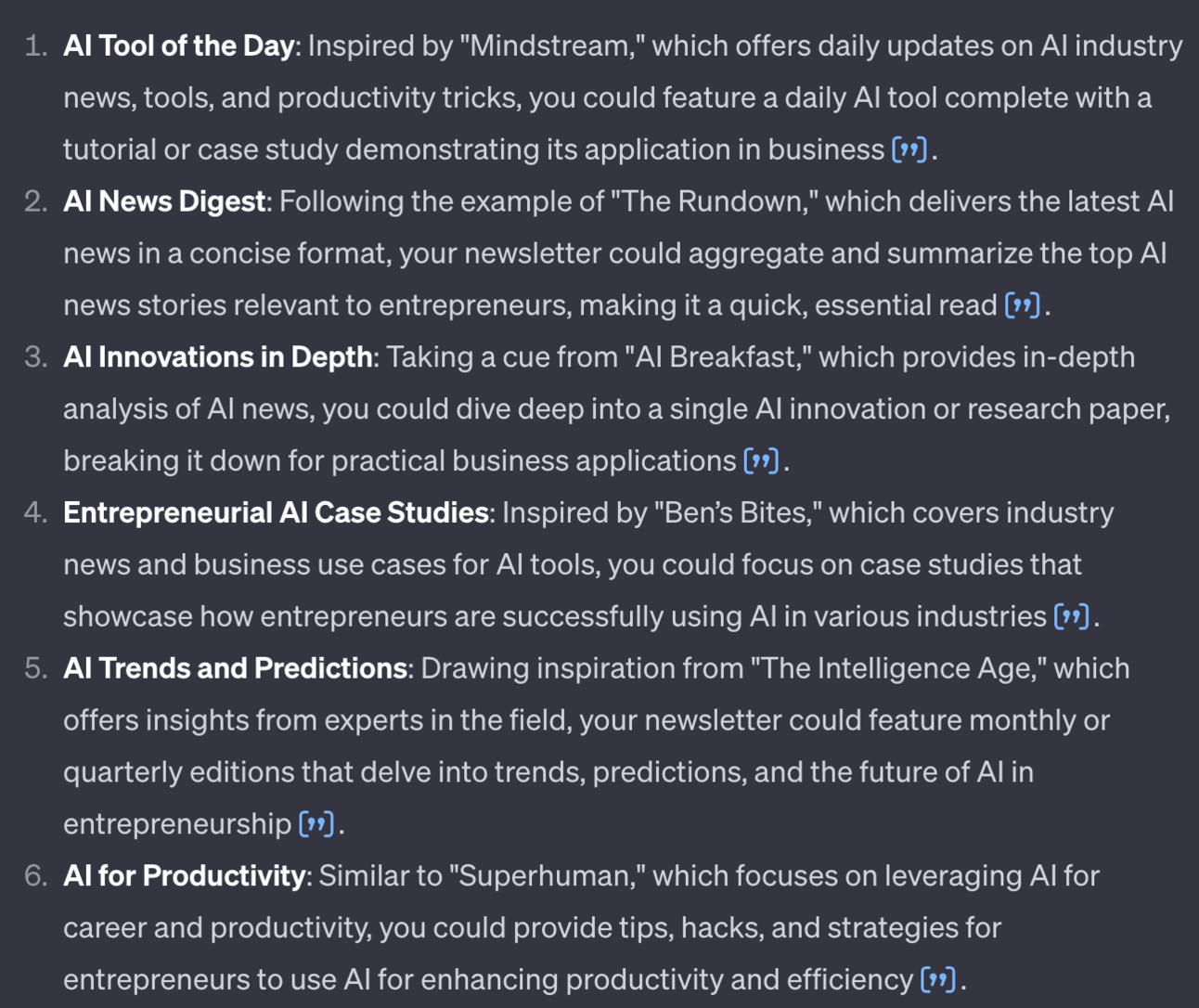Click the "AI for Productivity" heading
1199x1008 pixels.
[x=184, y=875]
